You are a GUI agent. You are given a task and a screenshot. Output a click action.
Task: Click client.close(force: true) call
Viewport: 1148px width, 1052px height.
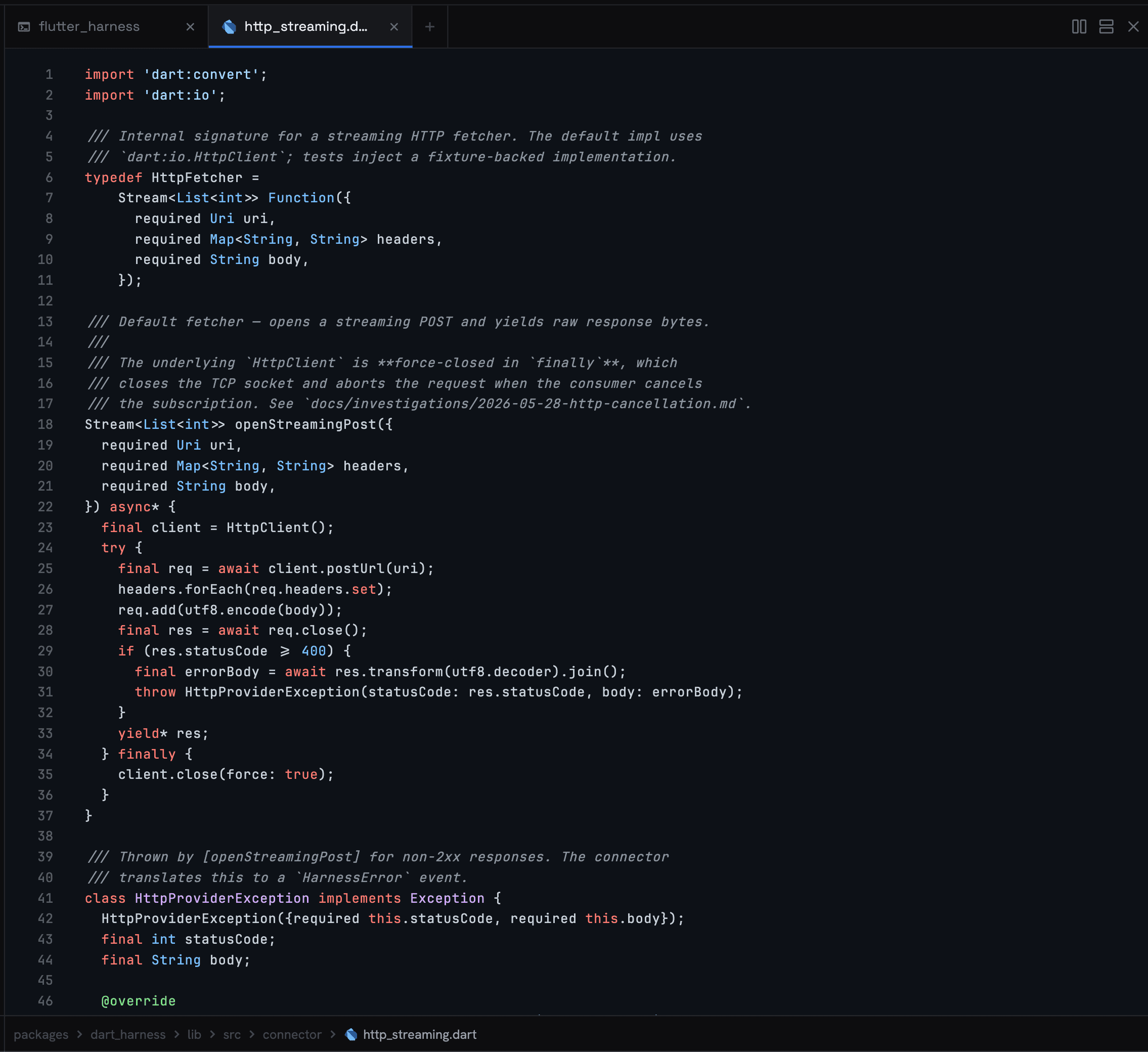coord(222,775)
